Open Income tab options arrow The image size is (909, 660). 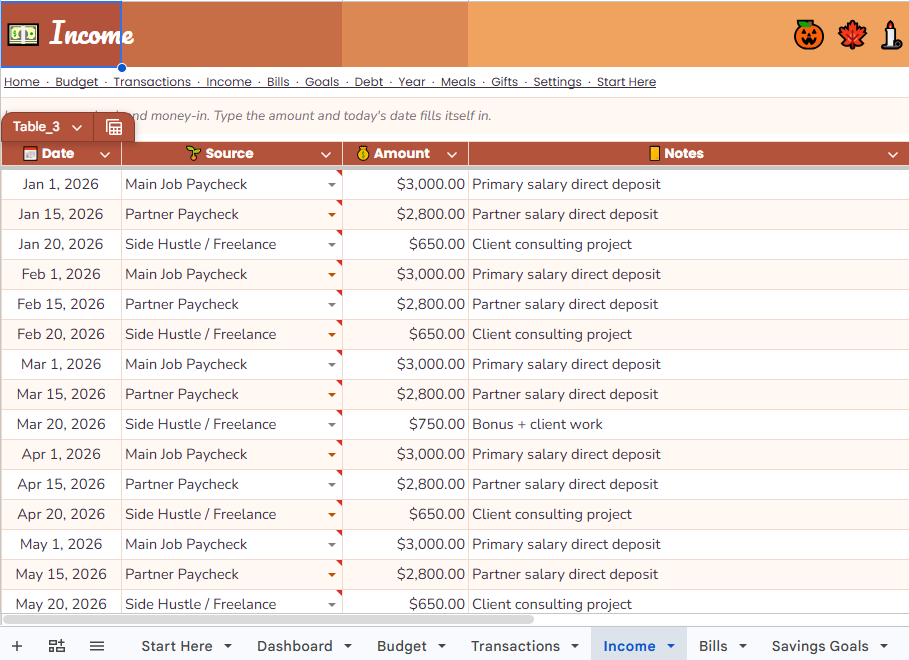(x=671, y=646)
